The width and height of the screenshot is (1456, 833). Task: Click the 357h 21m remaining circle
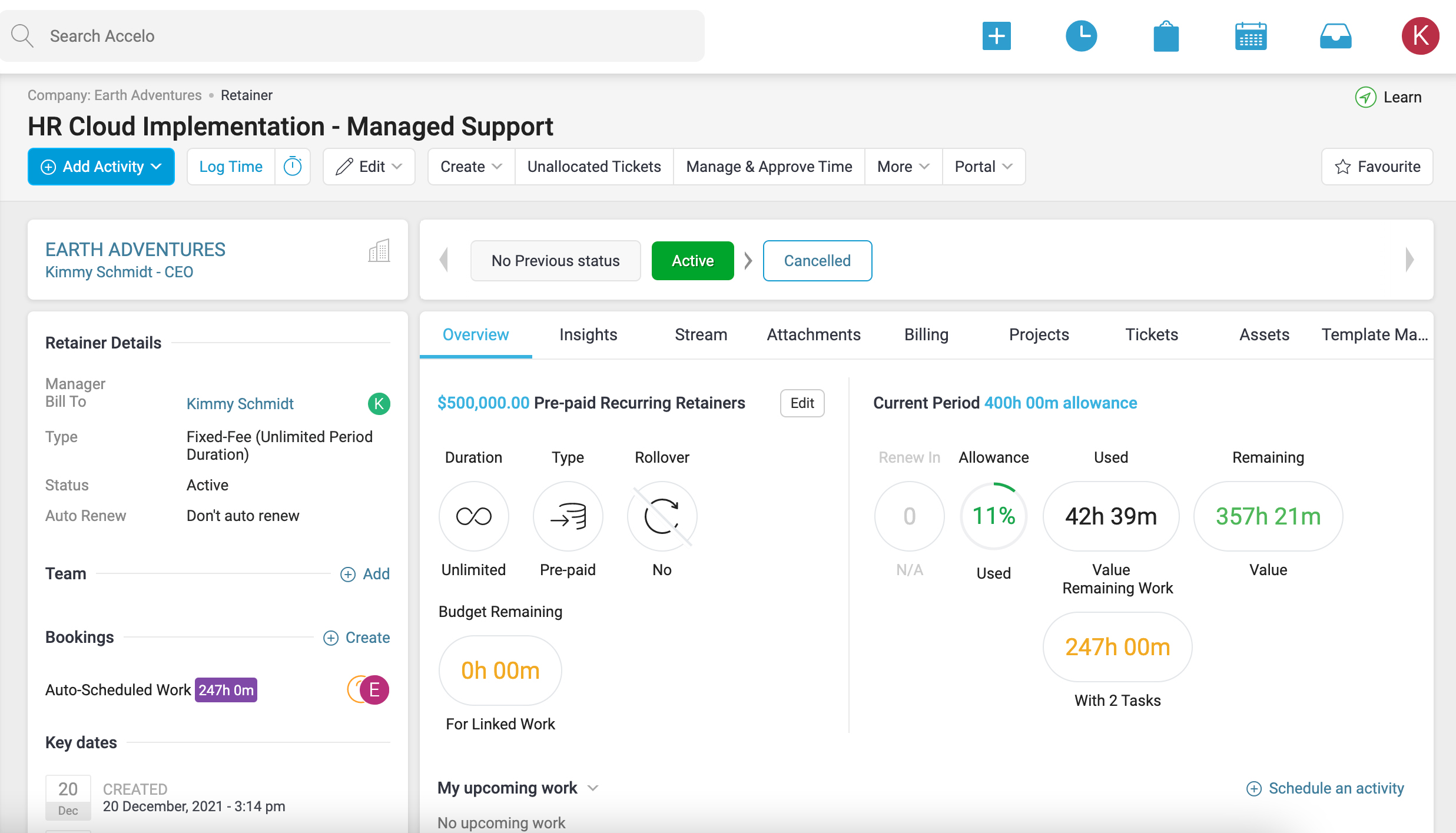click(1268, 516)
